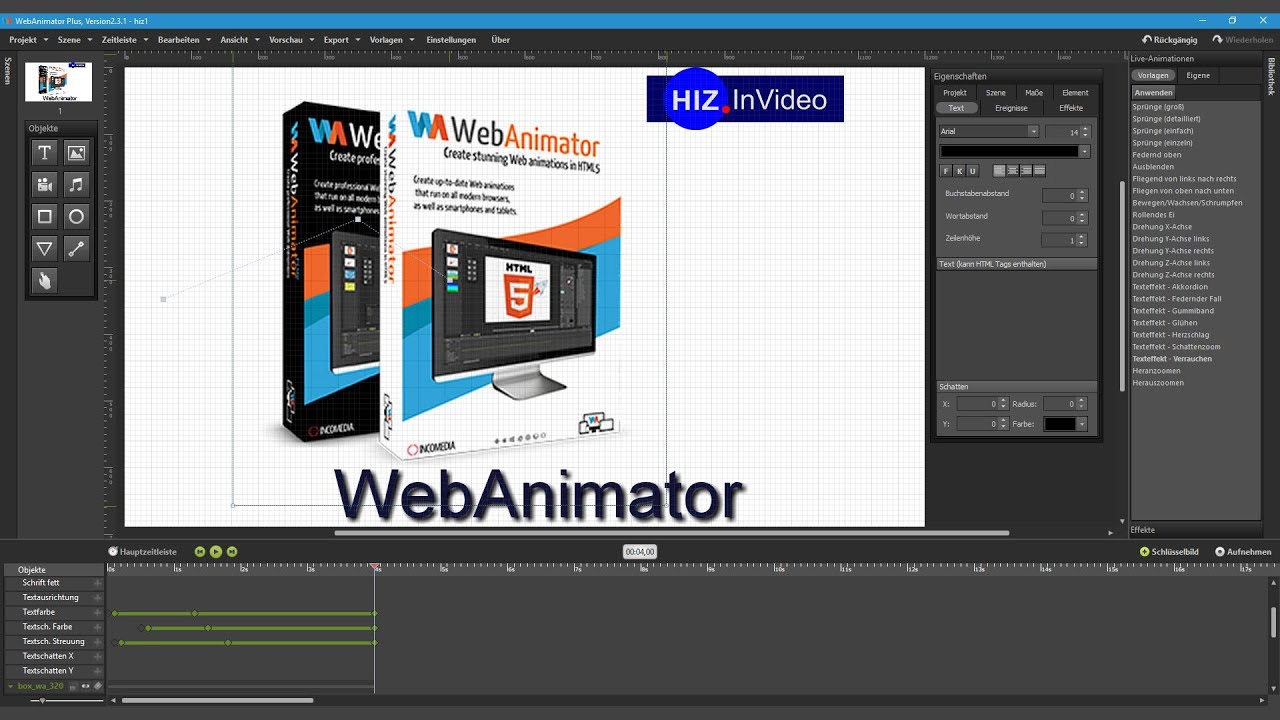The image size is (1280, 720).
Task: Open the Ansicht menu
Action: pyautogui.click(x=234, y=40)
